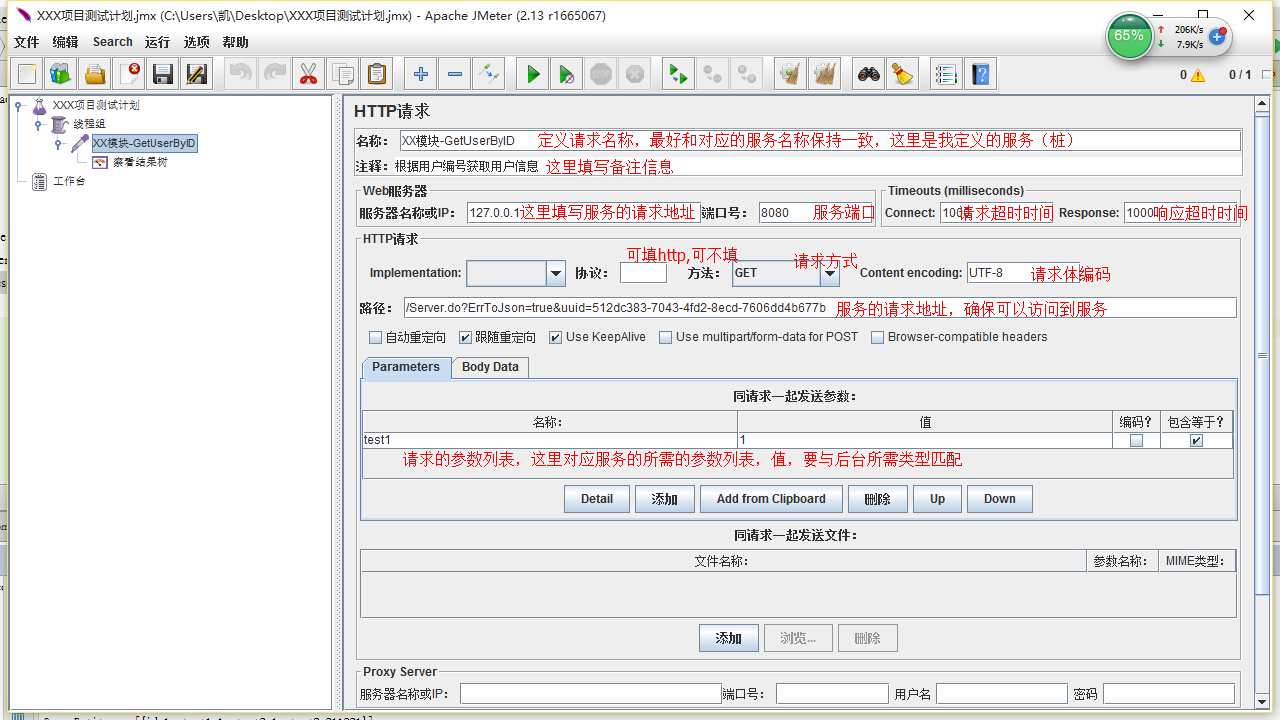Open Search with binoculars icon
Screen dimensions: 1280x720
[869, 74]
